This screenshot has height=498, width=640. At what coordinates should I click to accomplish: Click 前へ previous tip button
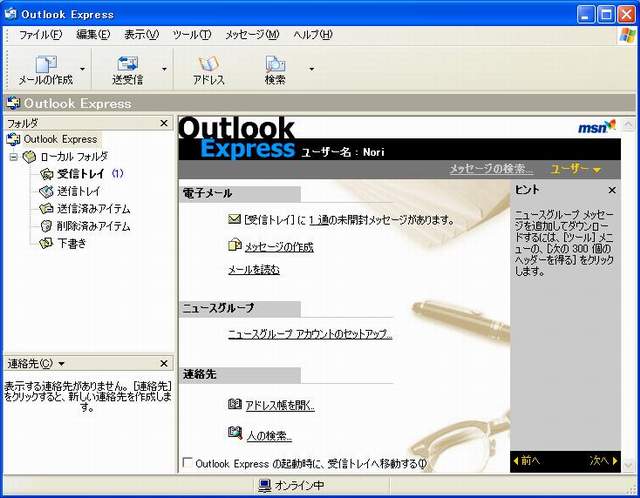pos(527,461)
